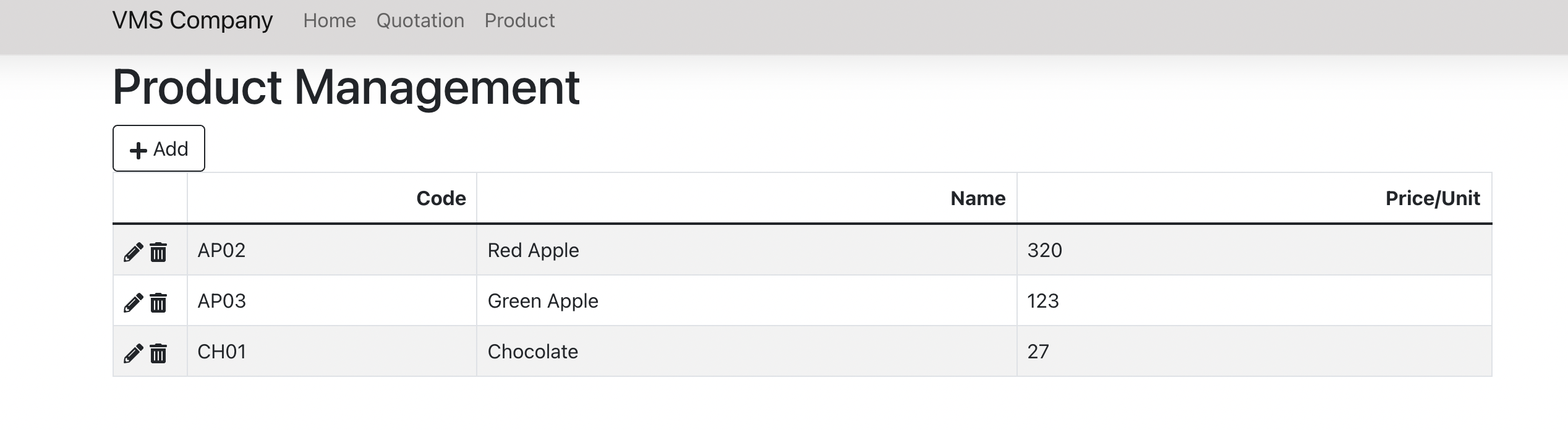
Task: Open the Quotation menu item
Action: (421, 20)
